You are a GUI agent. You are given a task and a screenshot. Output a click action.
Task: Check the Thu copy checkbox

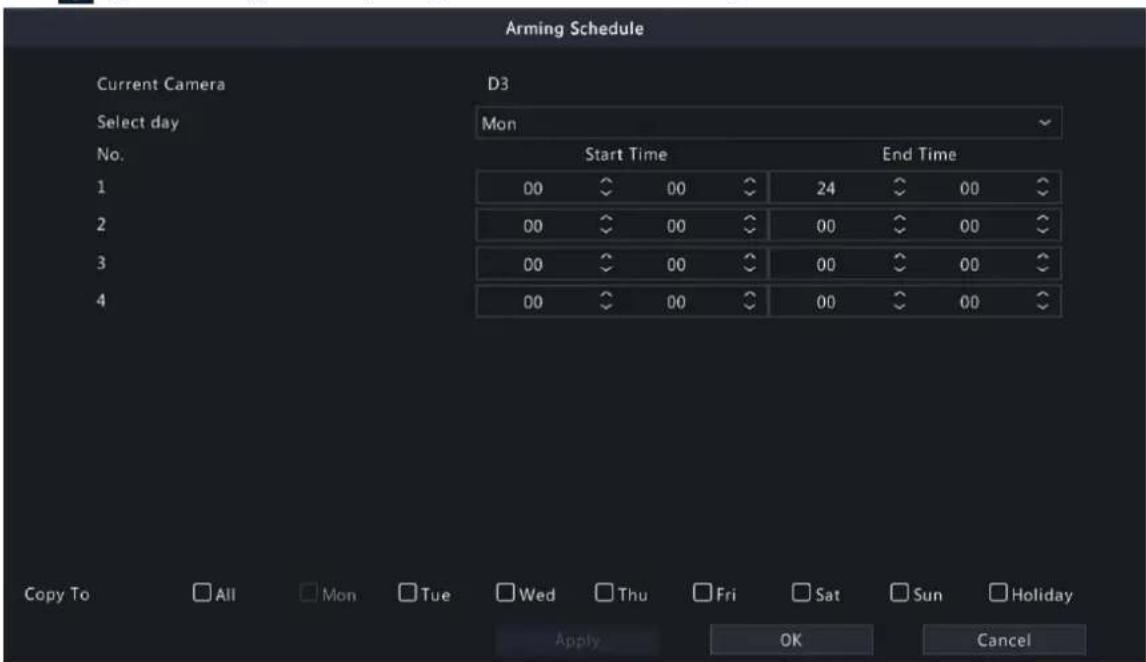pos(604,593)
